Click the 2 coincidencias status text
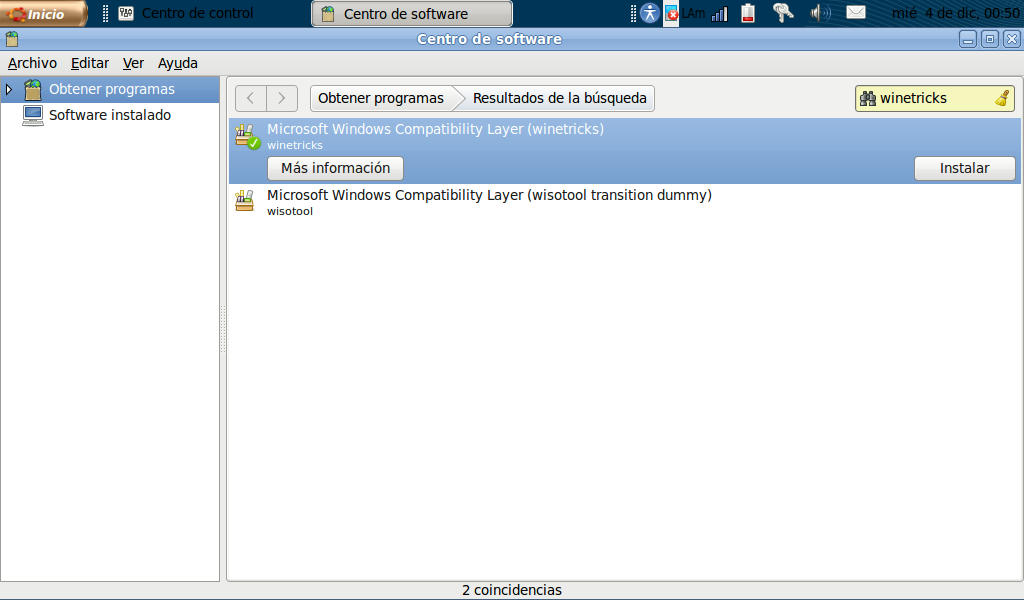 pyautogui.click(x=511, y=590)
